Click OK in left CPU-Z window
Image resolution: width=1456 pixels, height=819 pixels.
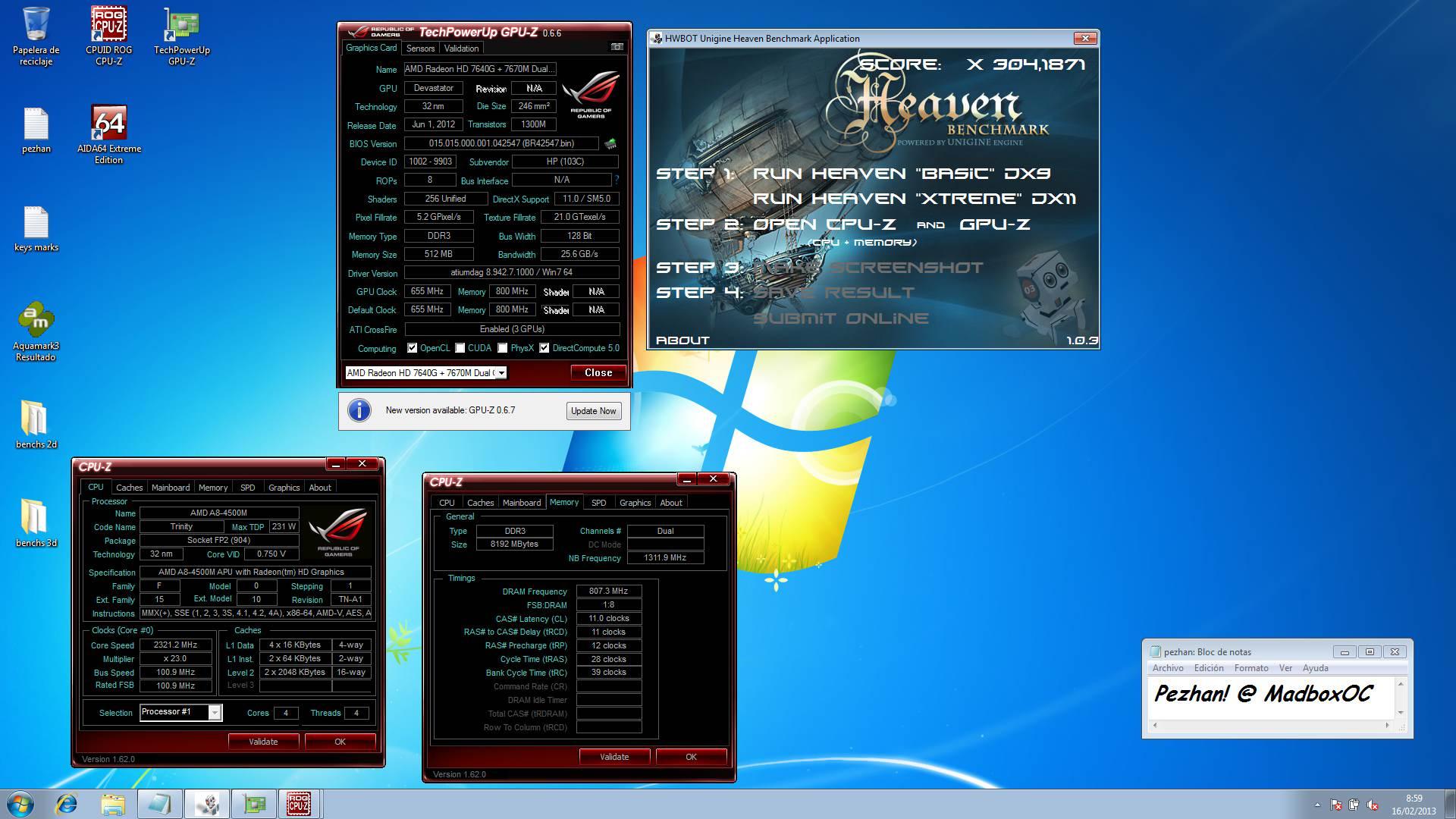click(340, 742)
